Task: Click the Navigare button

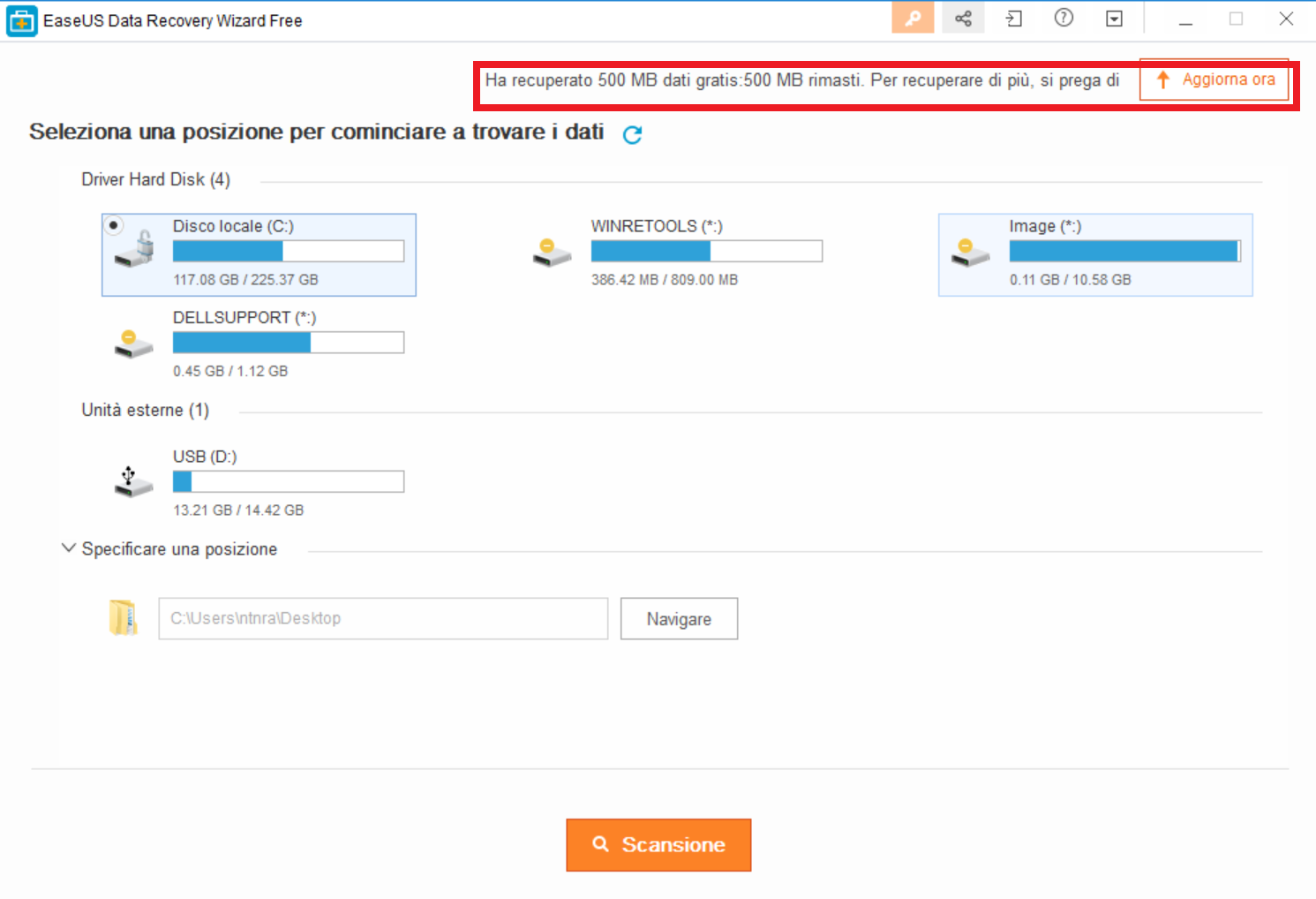Action: (x=679, y=618)
